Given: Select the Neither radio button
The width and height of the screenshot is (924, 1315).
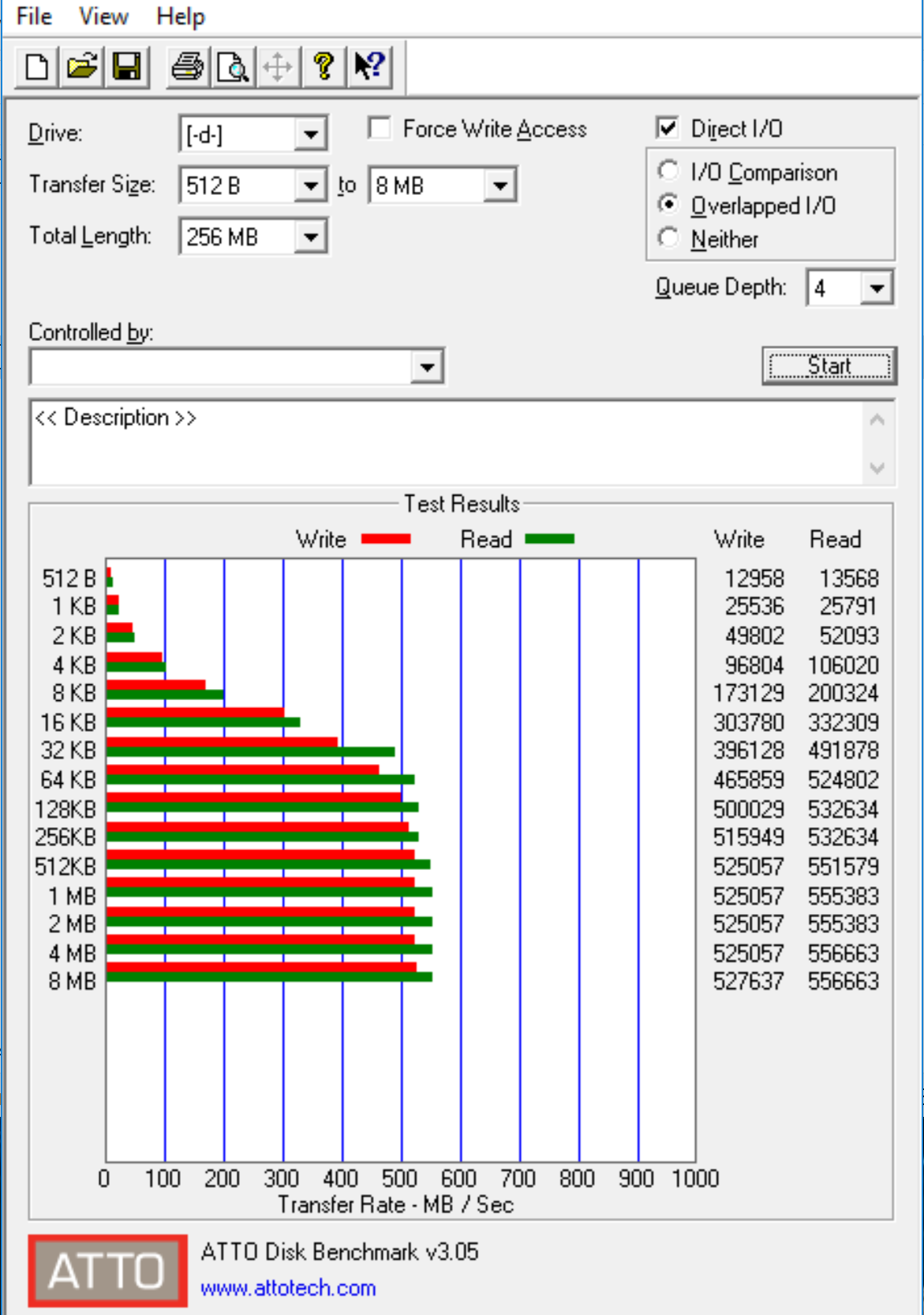Looking at the screenshot, I should (668, 238).
